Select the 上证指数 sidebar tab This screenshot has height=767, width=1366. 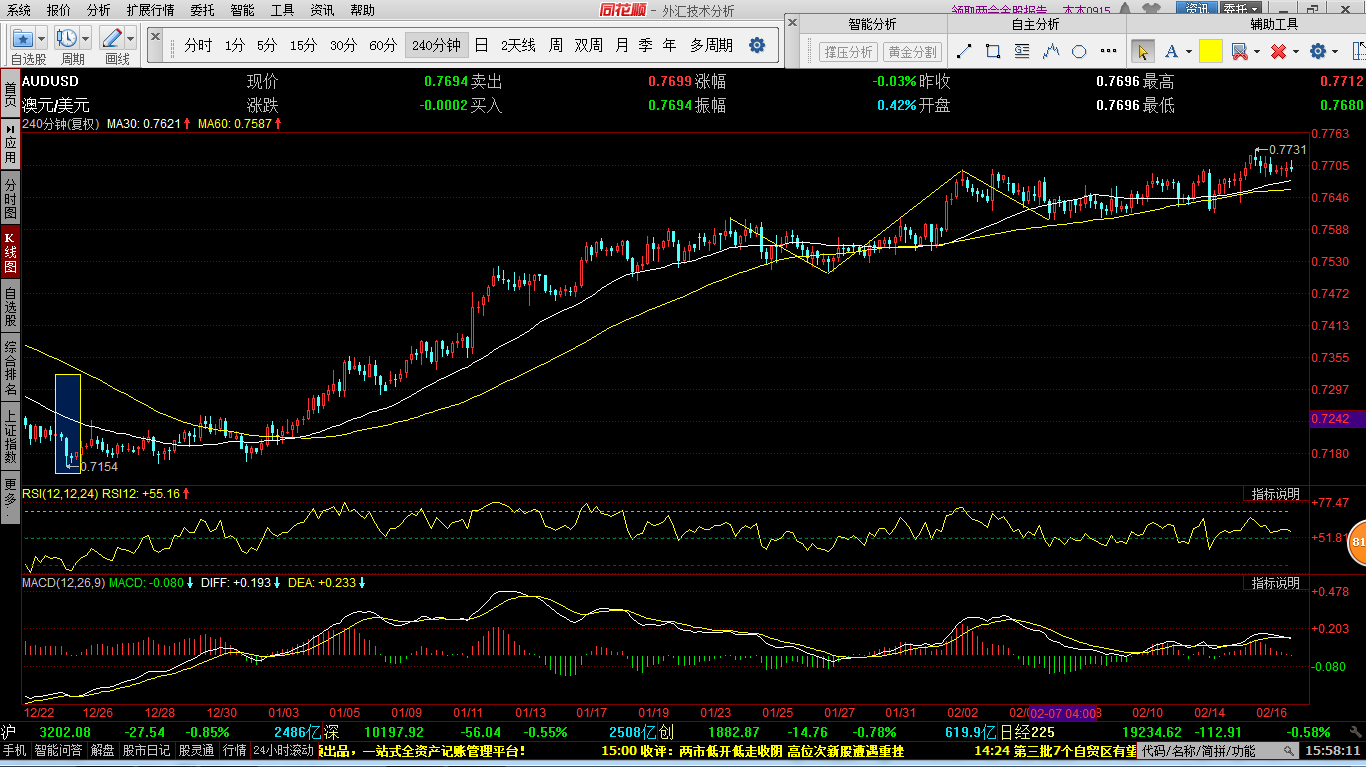click(x=10, y=437)
